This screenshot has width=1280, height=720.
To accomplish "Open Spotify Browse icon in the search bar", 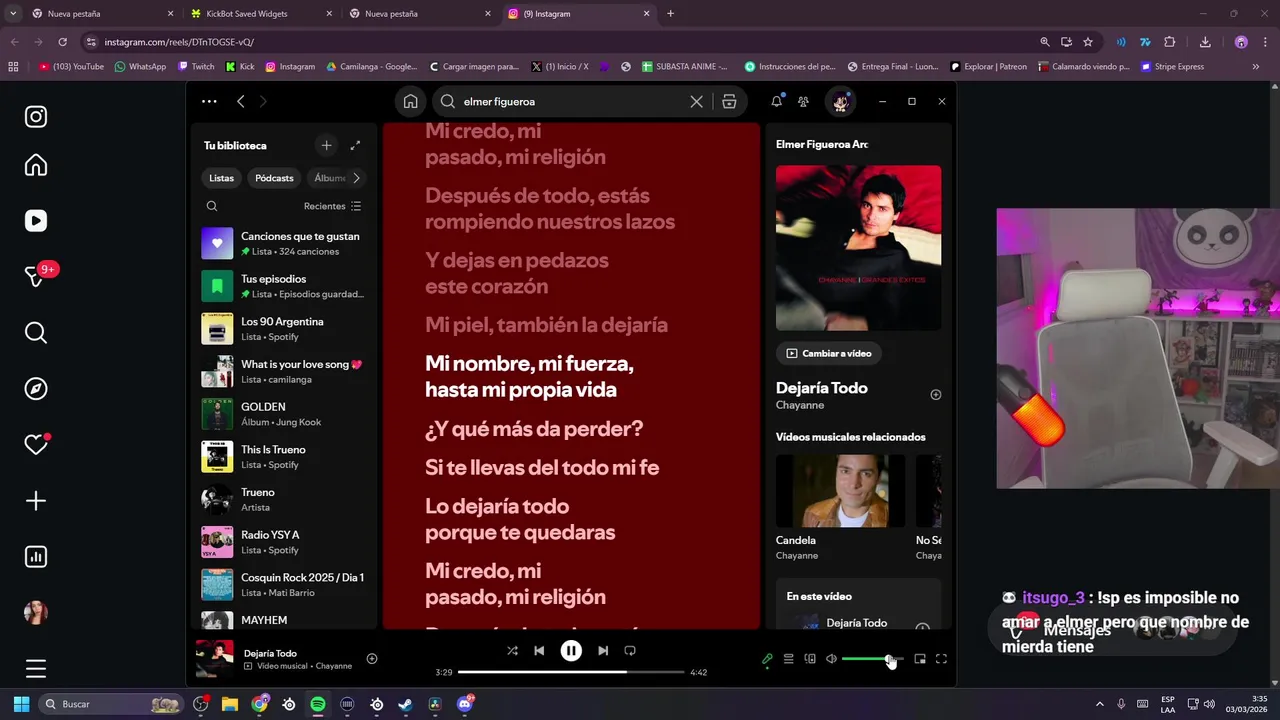I will (x=729, y=101).
